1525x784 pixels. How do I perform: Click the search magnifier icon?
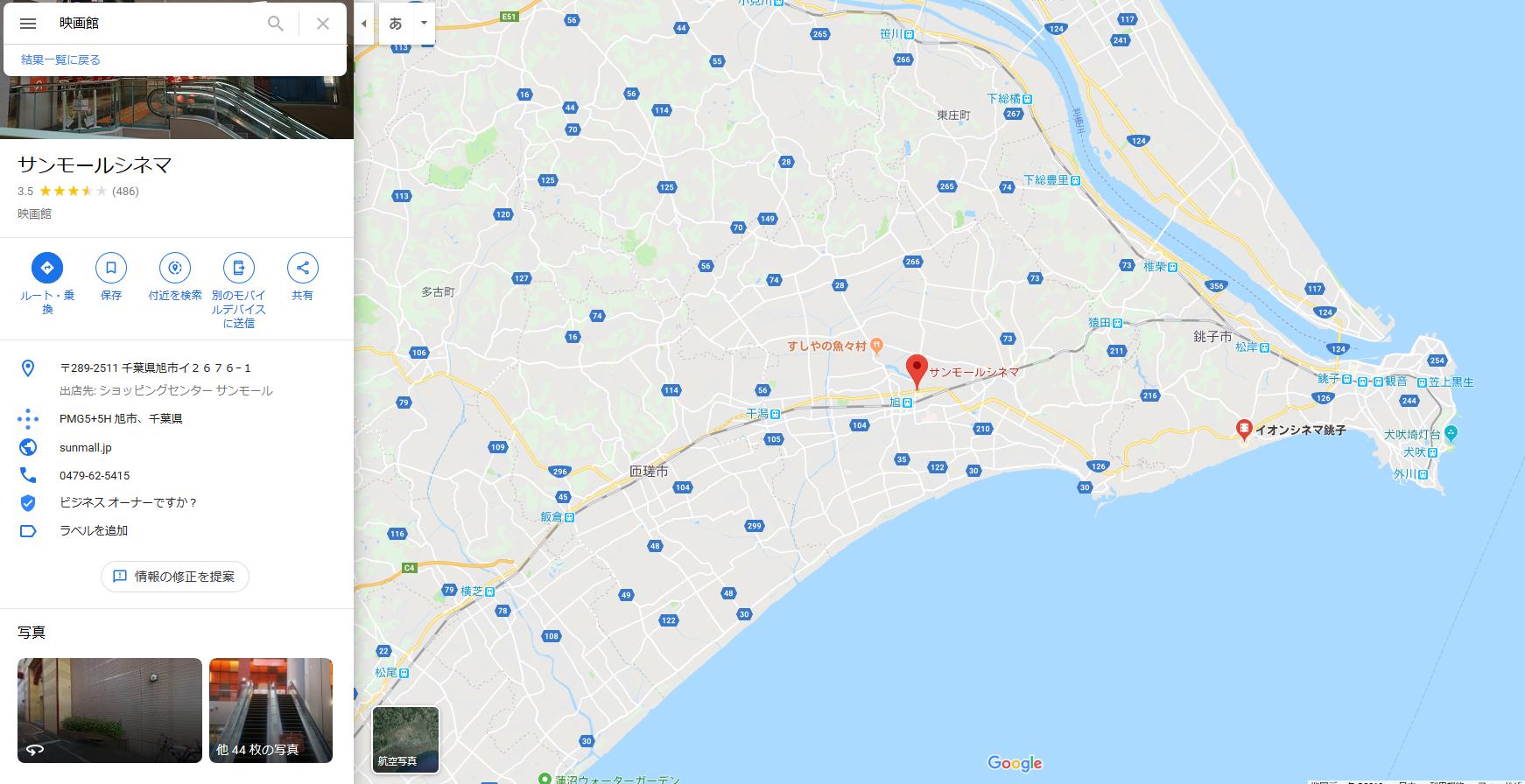[x=276, y=24]
